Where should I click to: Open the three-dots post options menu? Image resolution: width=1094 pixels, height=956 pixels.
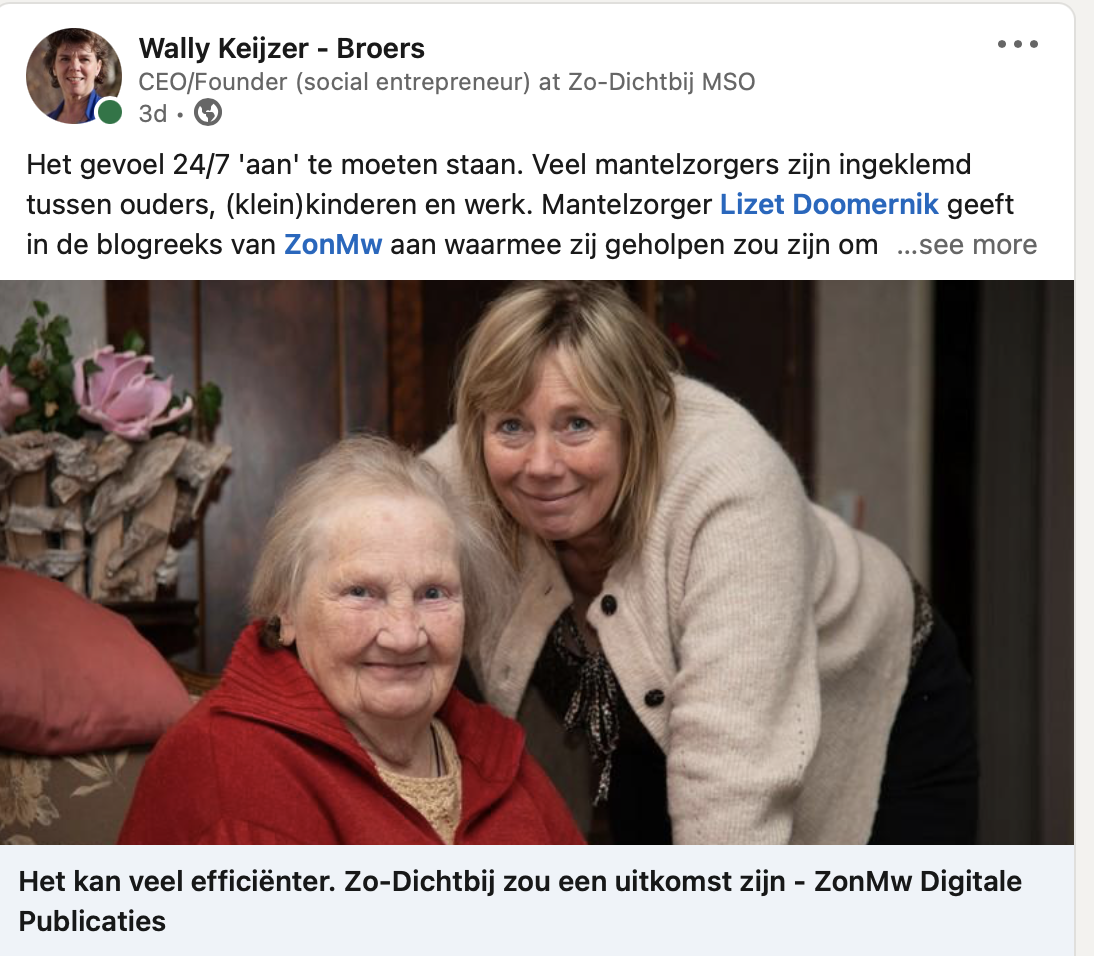pyautogui.click(x=1017, y=44)
